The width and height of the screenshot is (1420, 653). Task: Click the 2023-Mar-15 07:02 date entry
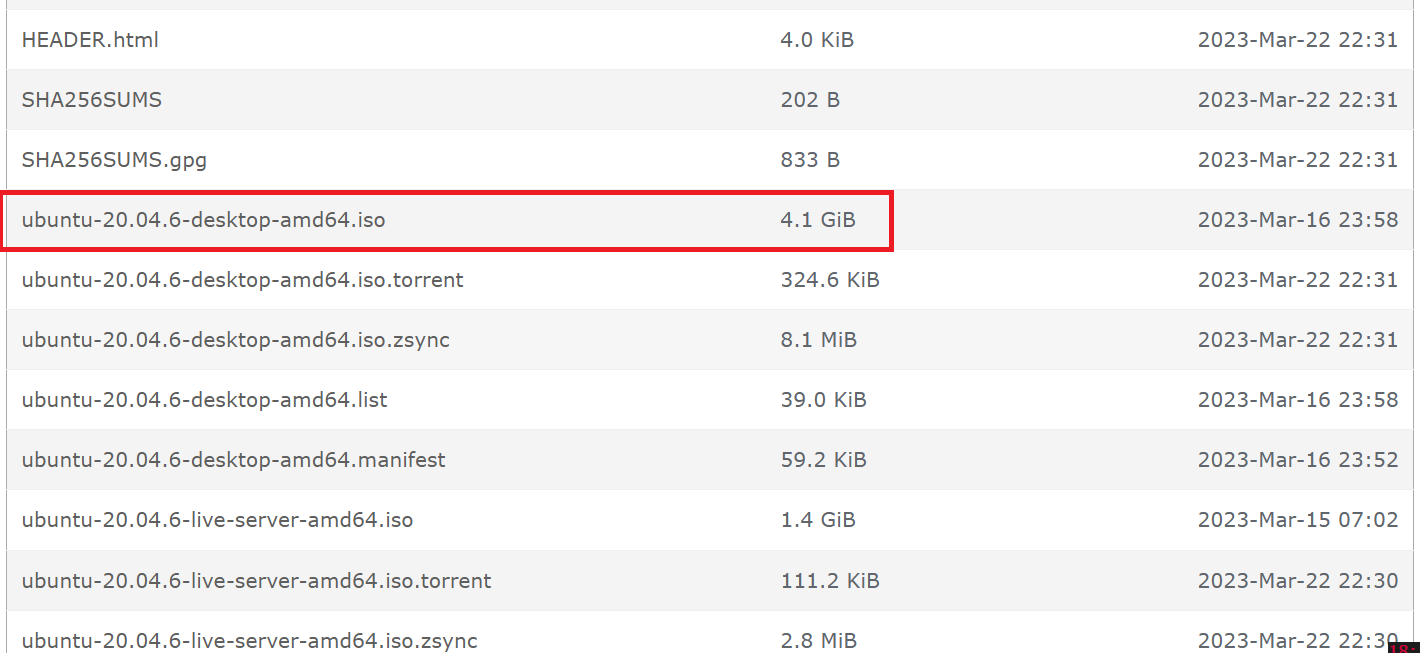point(1298,520)
